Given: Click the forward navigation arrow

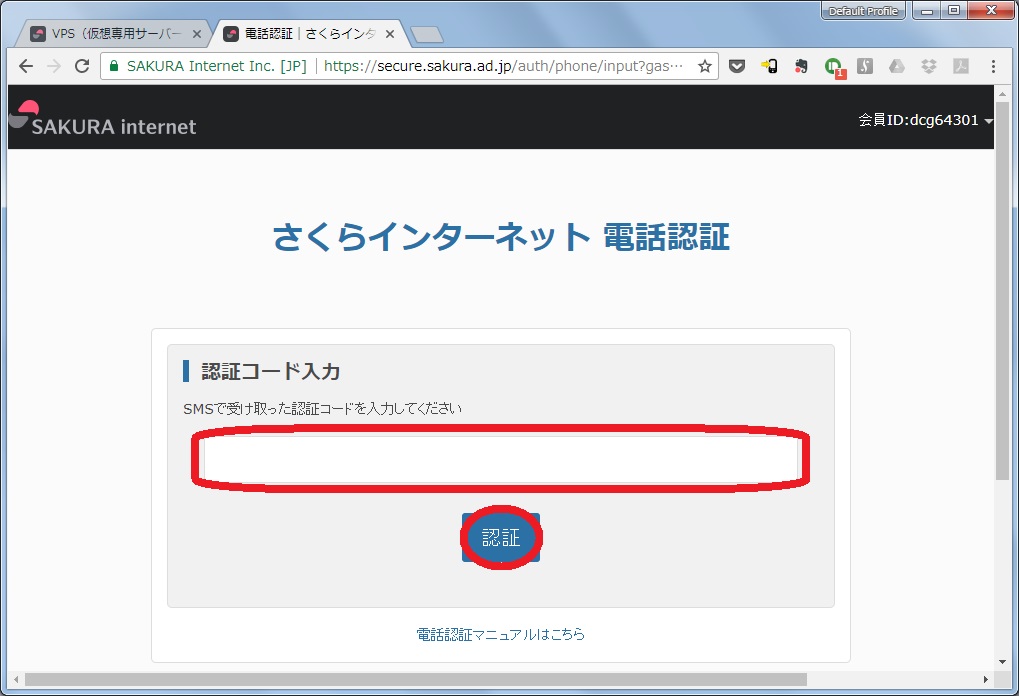Looking at the screenshot, I should click(54, 66).
